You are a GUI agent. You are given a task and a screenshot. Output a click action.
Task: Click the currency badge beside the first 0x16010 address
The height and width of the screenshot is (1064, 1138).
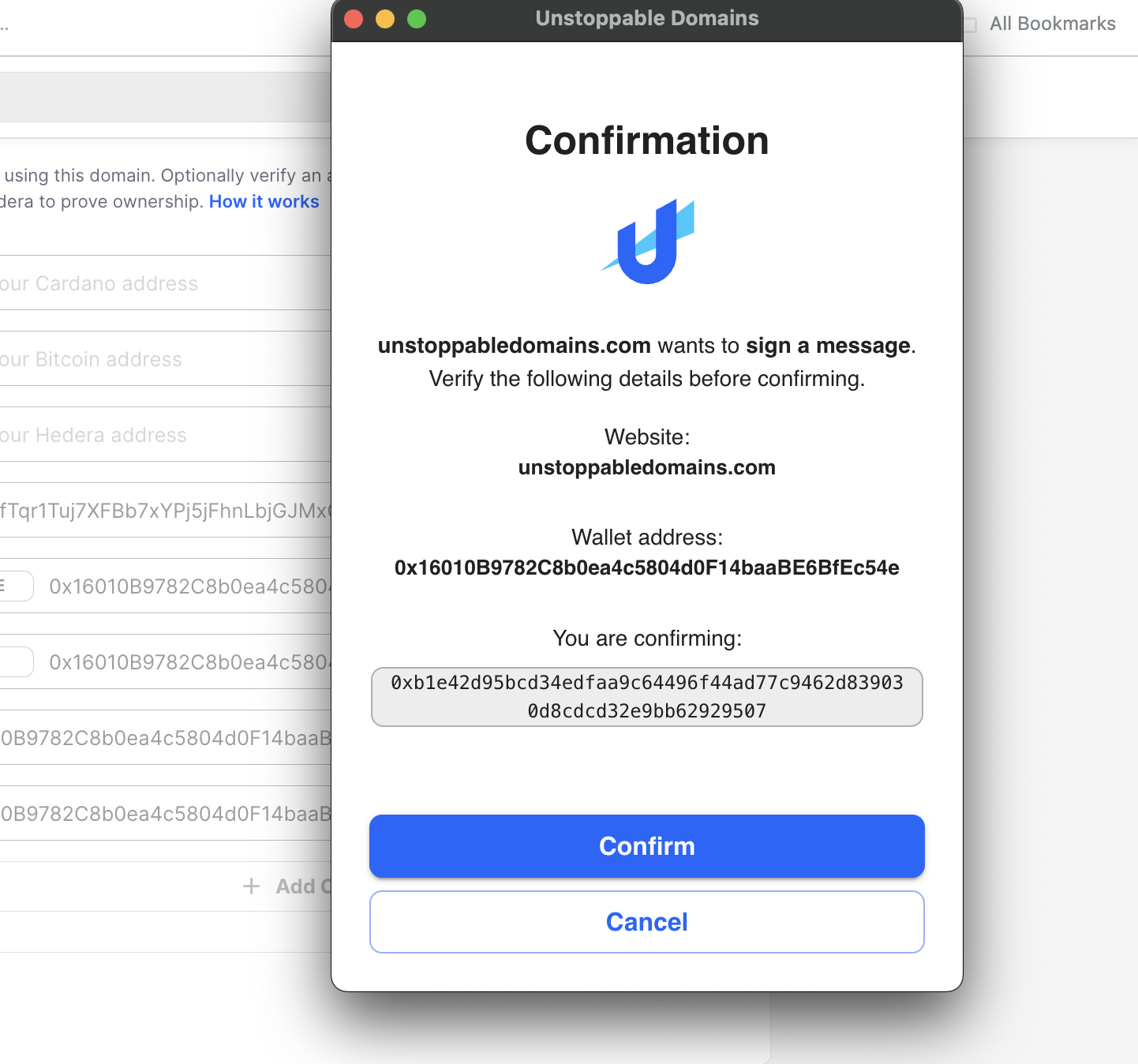pyautogui.click(x=16, y=586)
